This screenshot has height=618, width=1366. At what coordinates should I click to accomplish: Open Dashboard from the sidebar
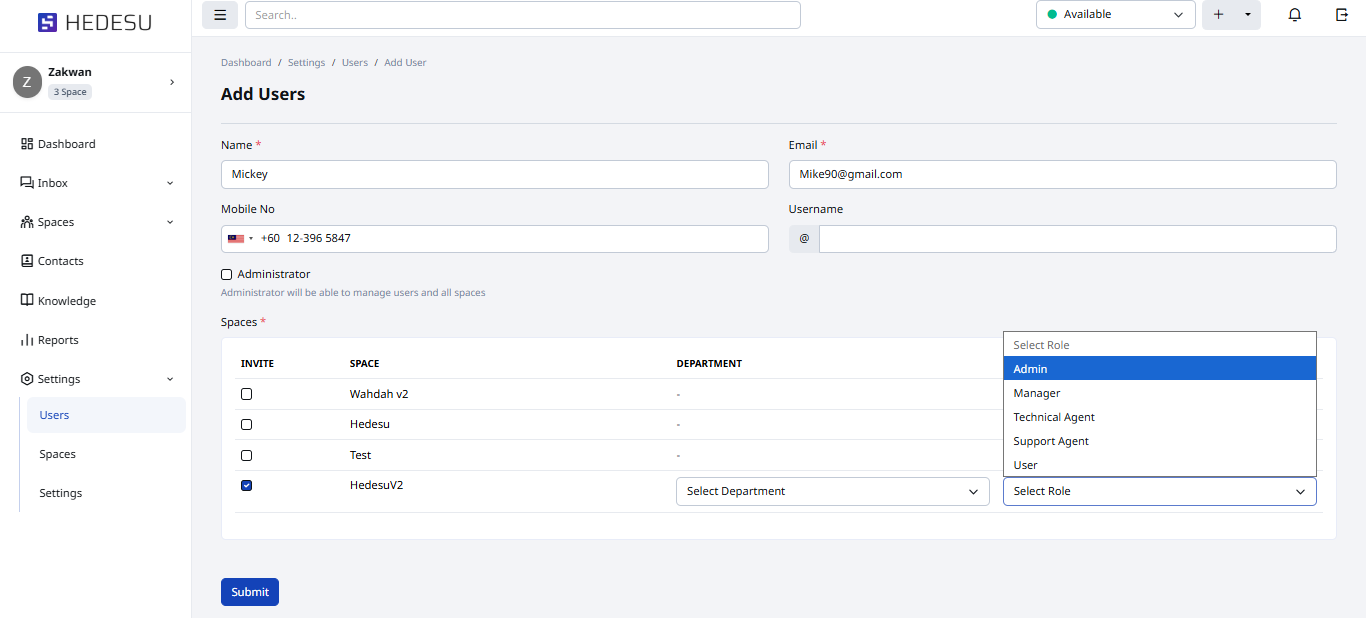click(66, 144)
